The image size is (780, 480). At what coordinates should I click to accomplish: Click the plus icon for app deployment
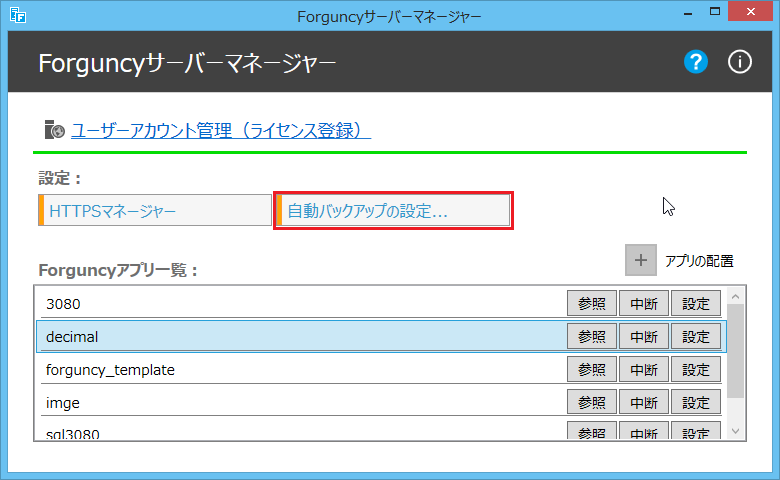pyautogui.click(x=641, y=260)
